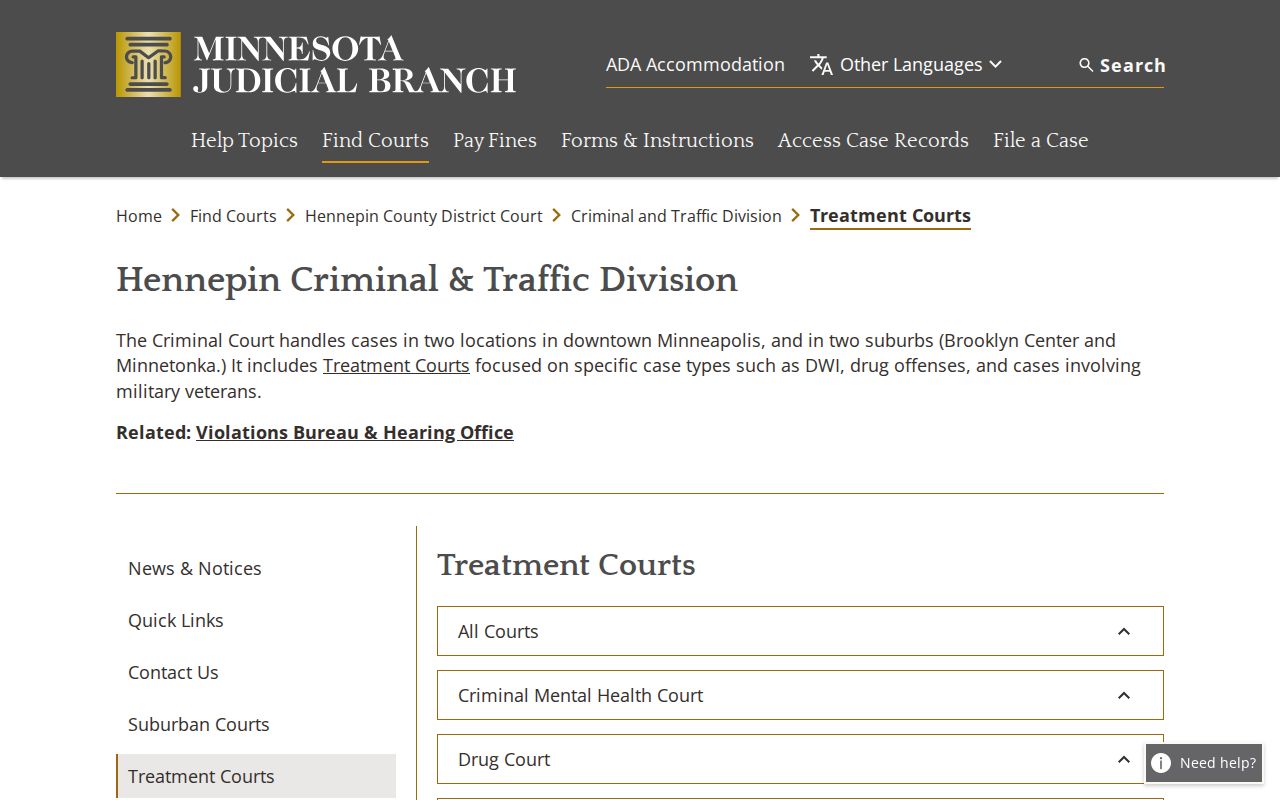Click the Hennepin Criminal & Traffic Division heading
1280x800 pixels.
click(x=427, y=280)
